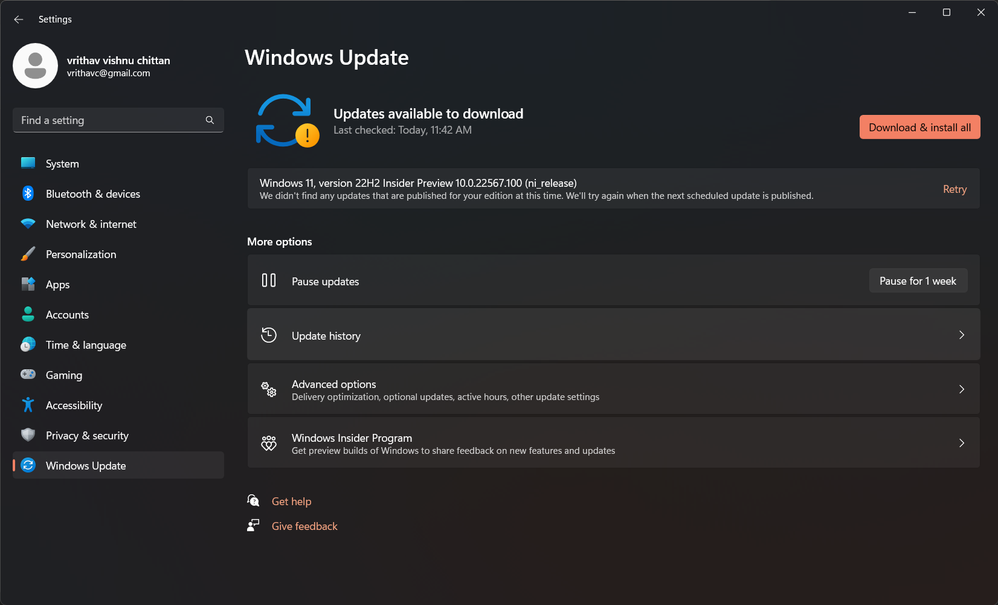Navigate to Accounts settings
998x605 pixels.
pos(118,314)
